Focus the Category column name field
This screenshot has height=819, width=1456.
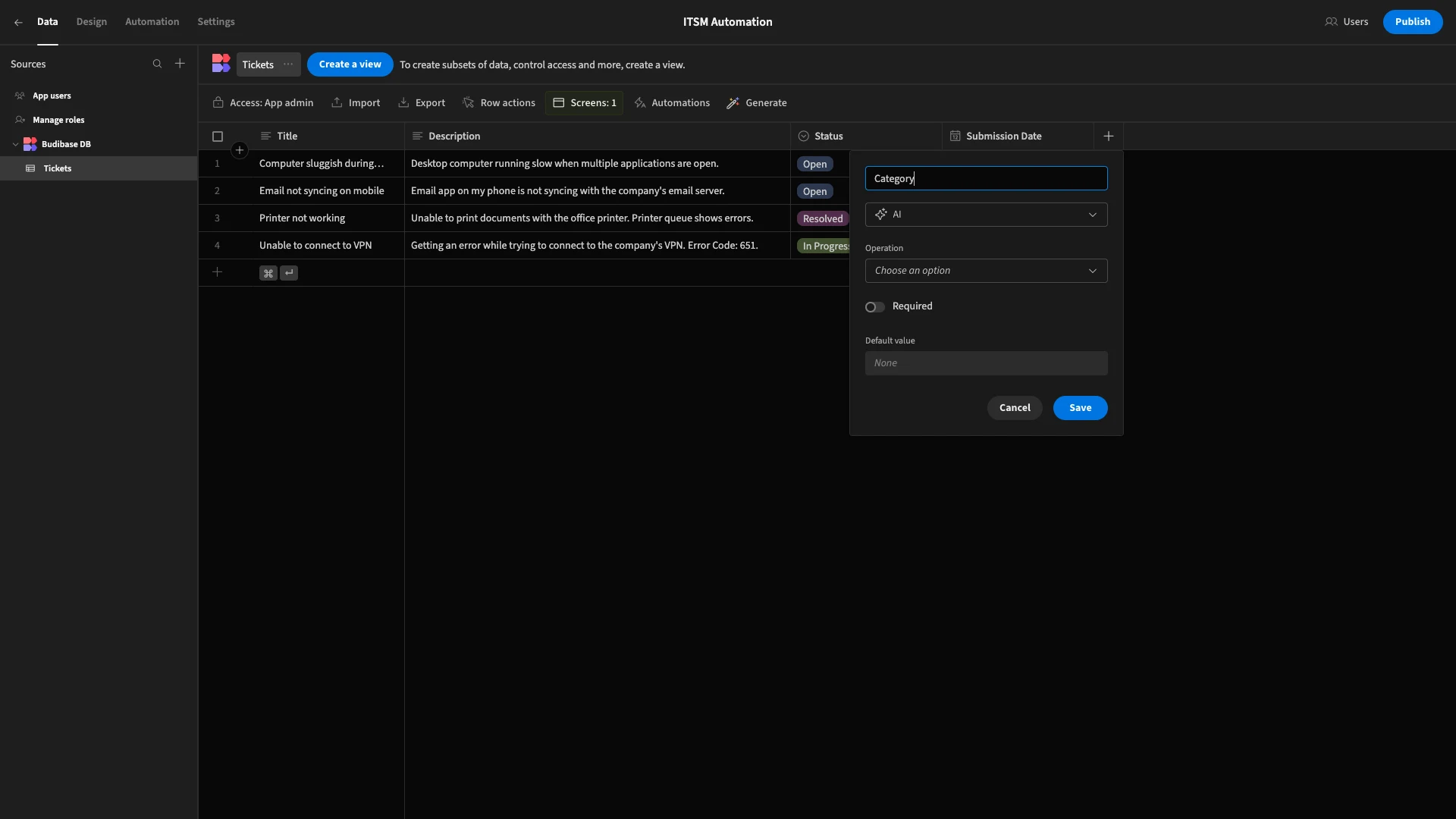(x=986, y=178)
